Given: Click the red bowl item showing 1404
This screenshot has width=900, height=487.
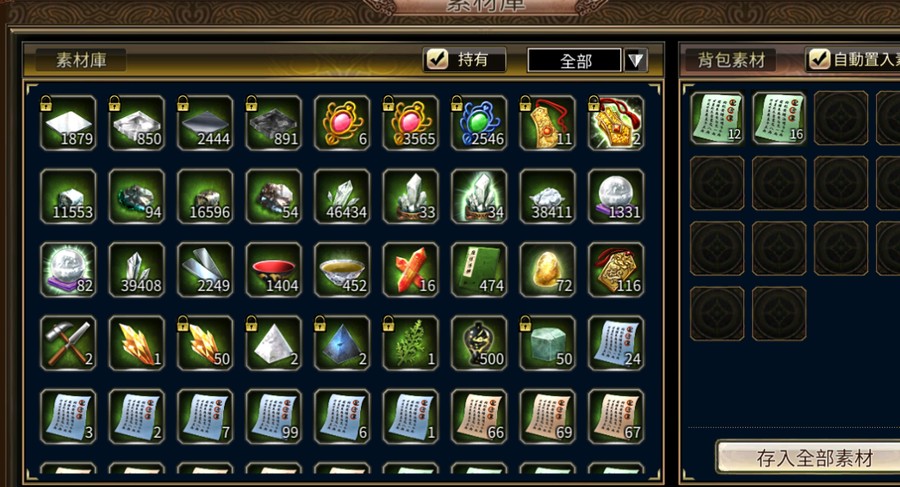Looking at the screenshot, I should 273,269.
